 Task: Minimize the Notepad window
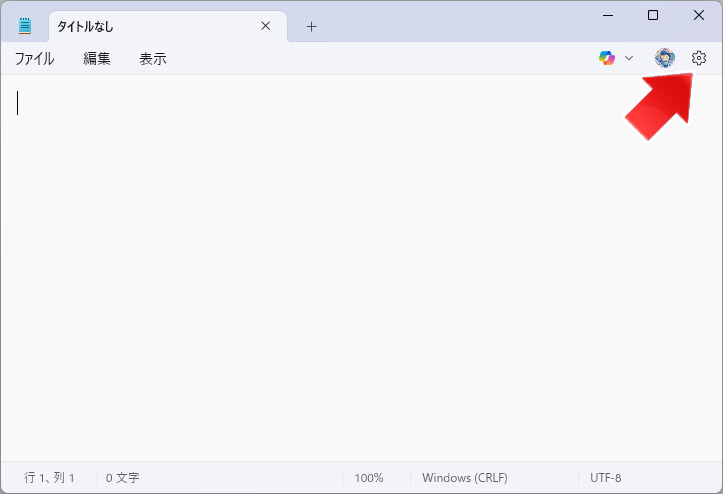click(x=608, y=15)
